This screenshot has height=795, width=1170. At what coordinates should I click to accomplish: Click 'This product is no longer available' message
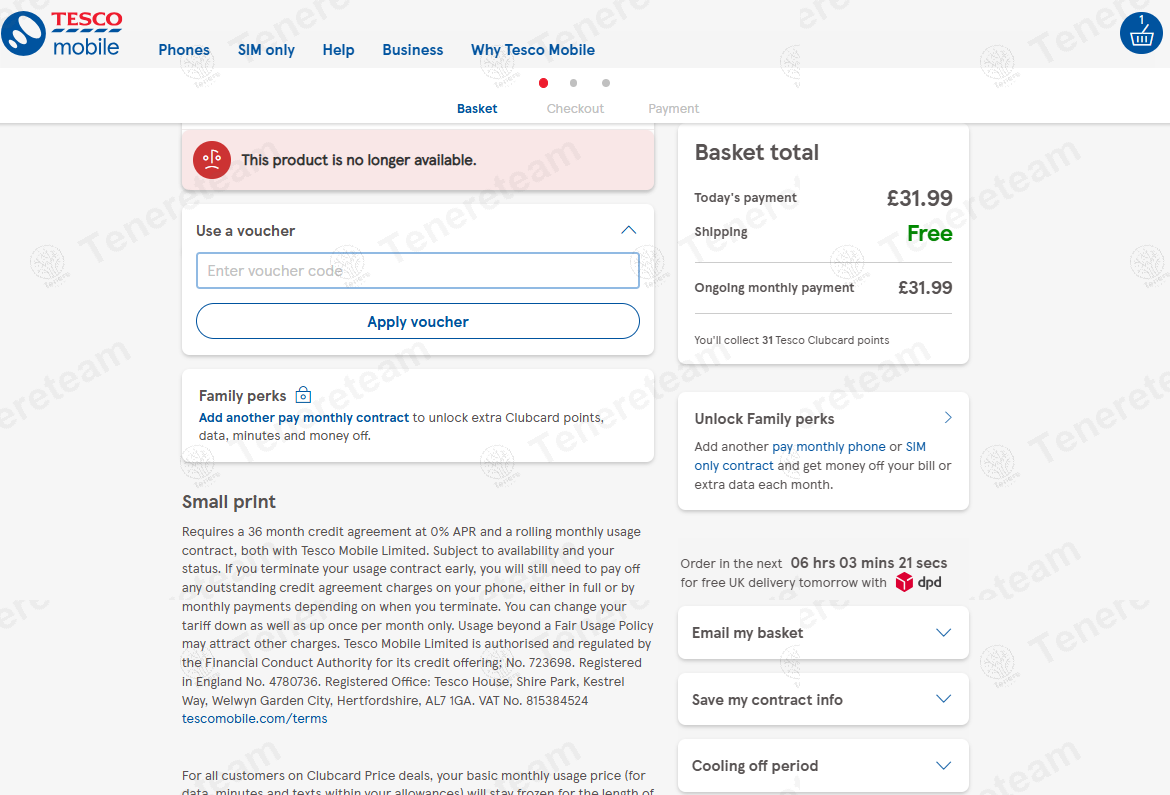(359, 160)
